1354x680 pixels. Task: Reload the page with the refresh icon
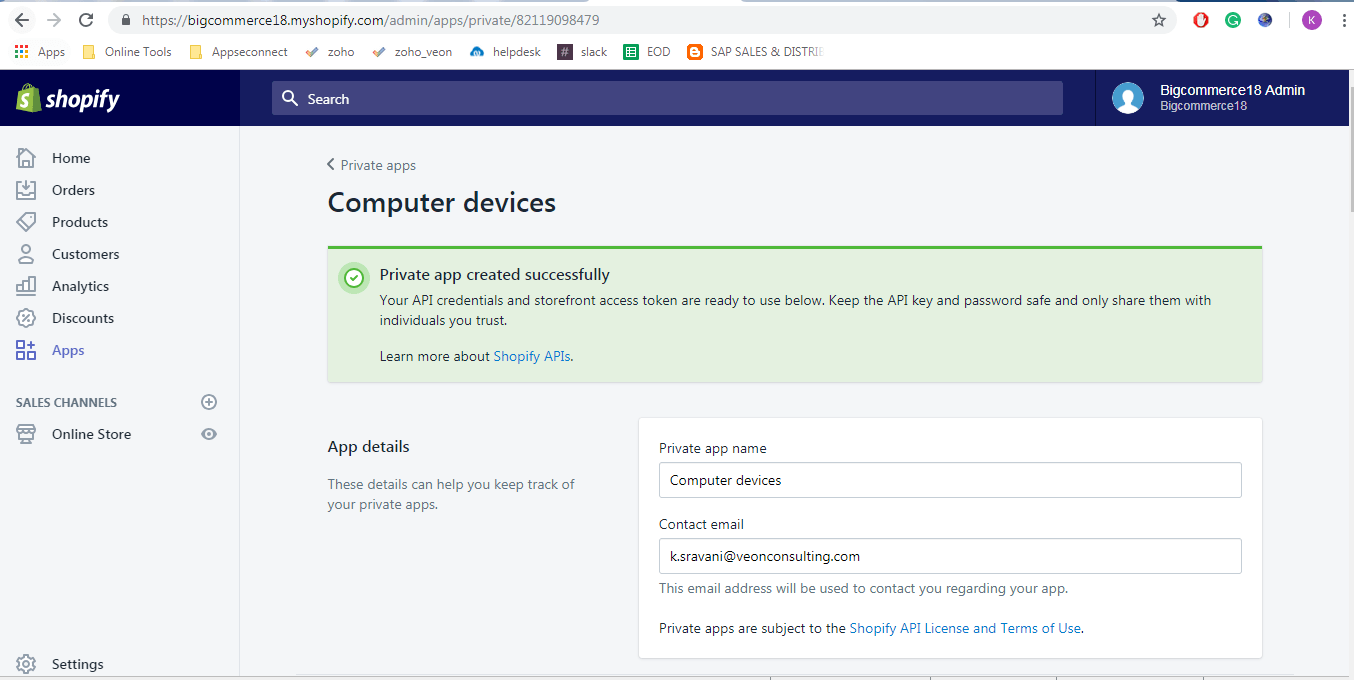coord(86,20)
